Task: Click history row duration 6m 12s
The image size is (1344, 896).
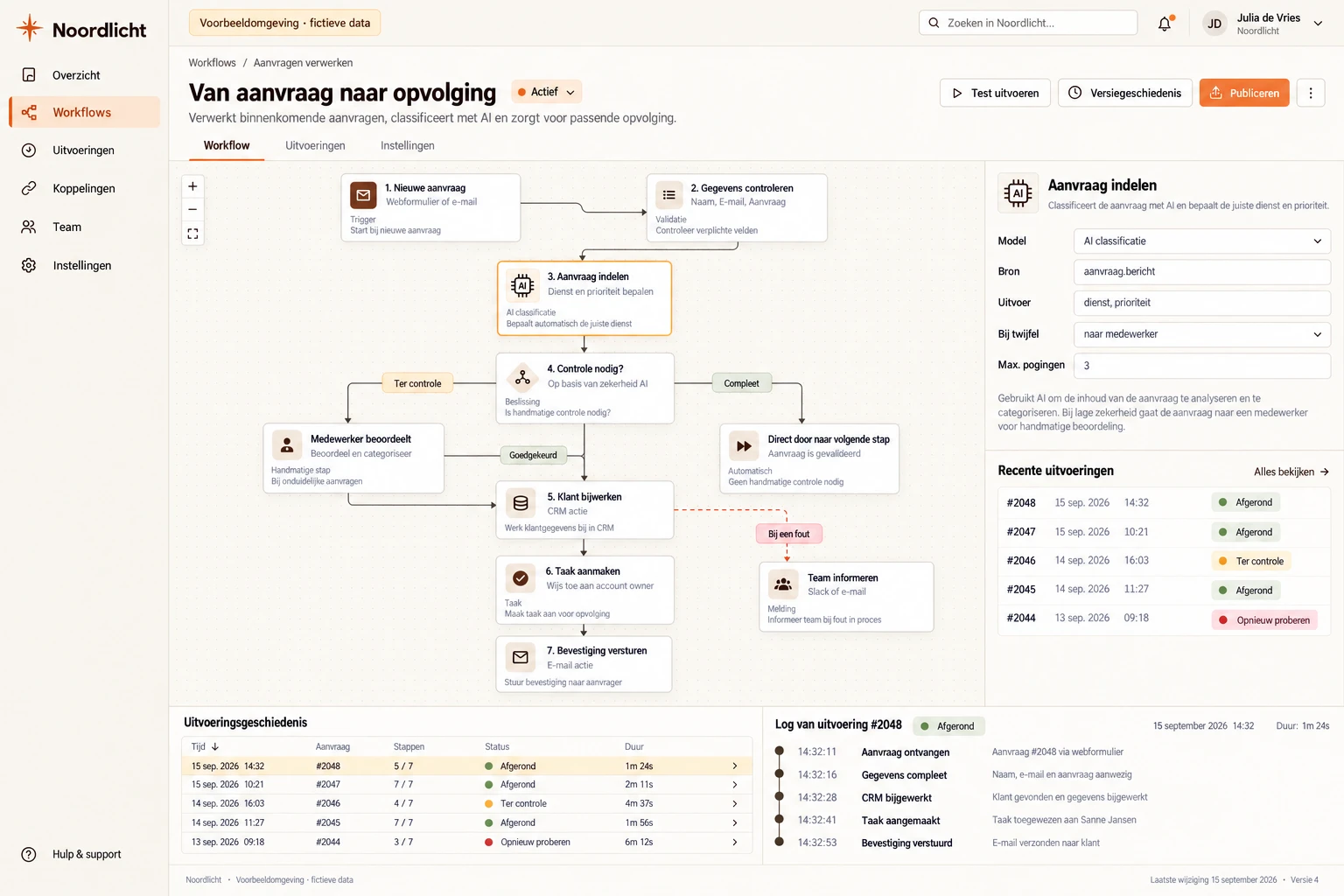Action: coord(639,842)
